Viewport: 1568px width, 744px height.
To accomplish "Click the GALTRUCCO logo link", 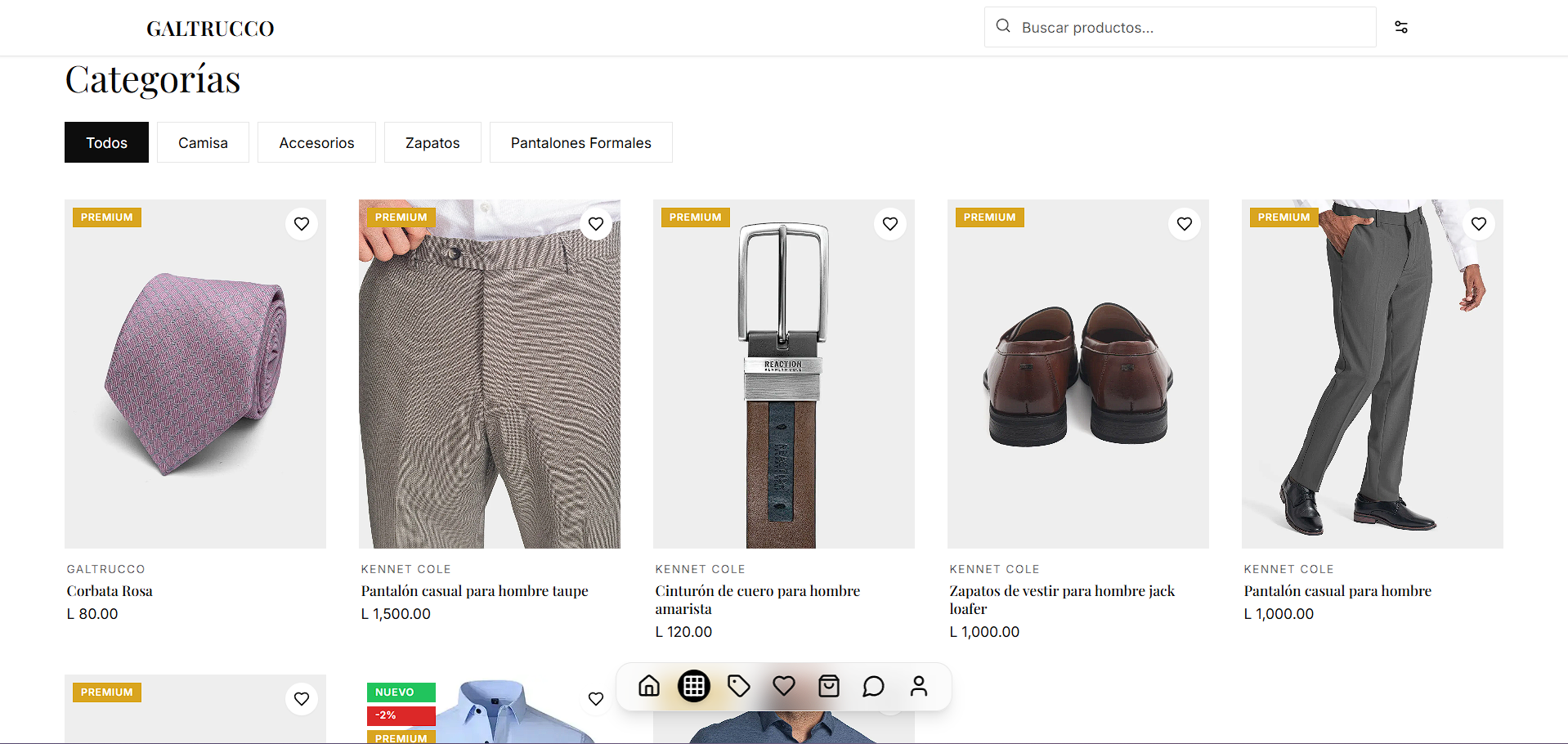I will coord(210,29).
